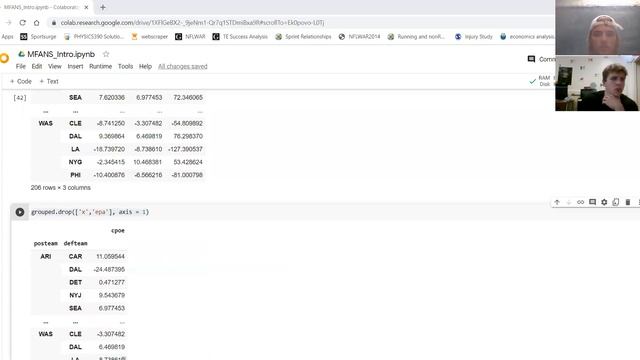The height and width of the screenshot is (360, 640).
Task: Open the NFLWAR2014 bookmark
Action: [359, 37]
